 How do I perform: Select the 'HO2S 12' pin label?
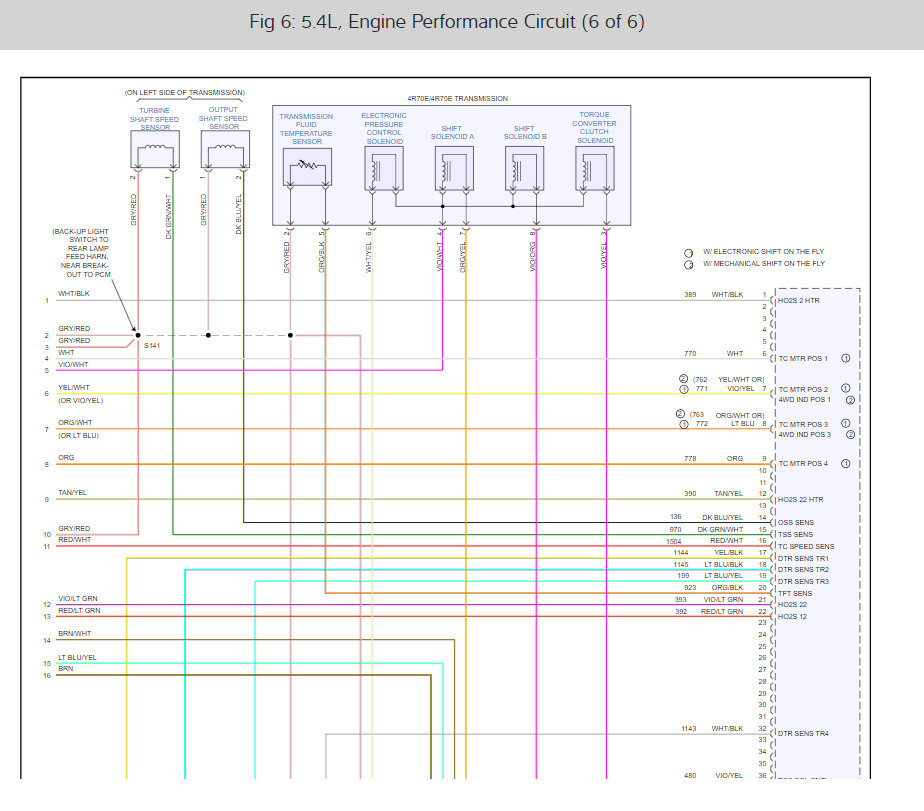[x=793, y=617]
